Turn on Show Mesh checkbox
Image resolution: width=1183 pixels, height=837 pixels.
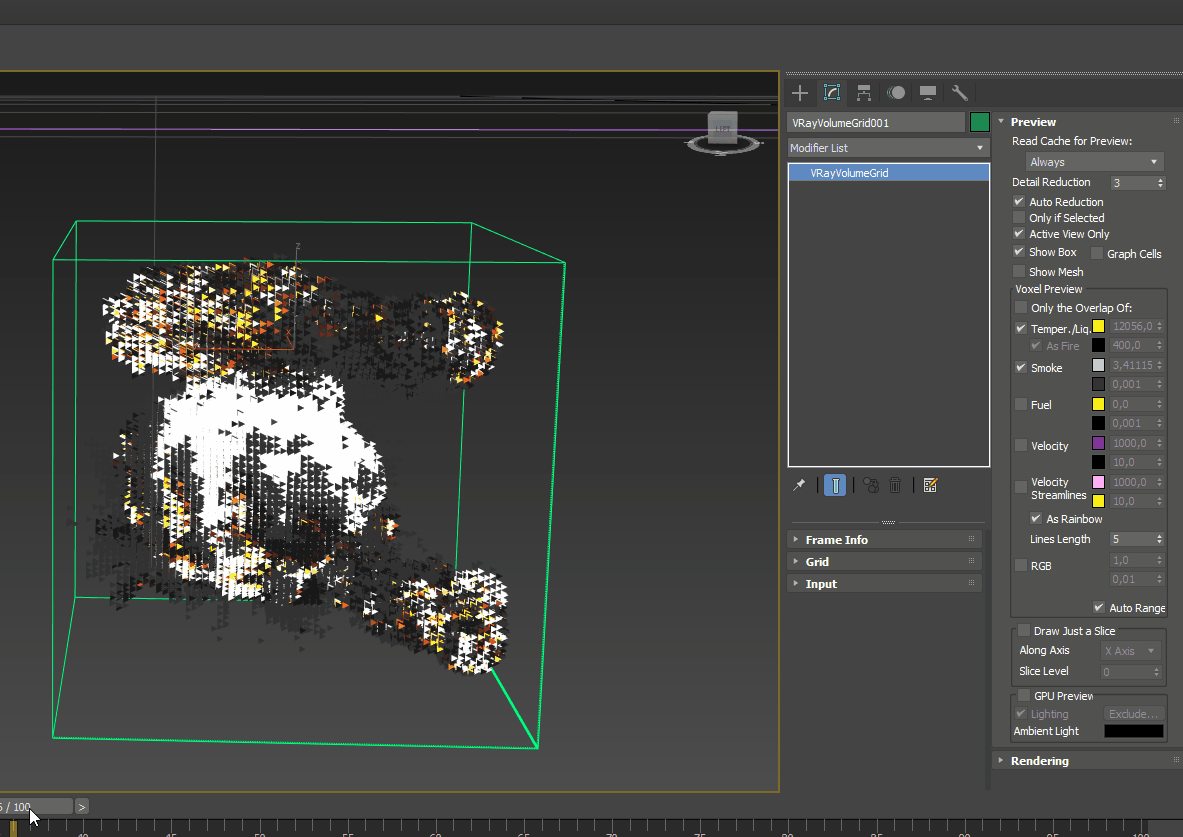(x=1019, y=272)
